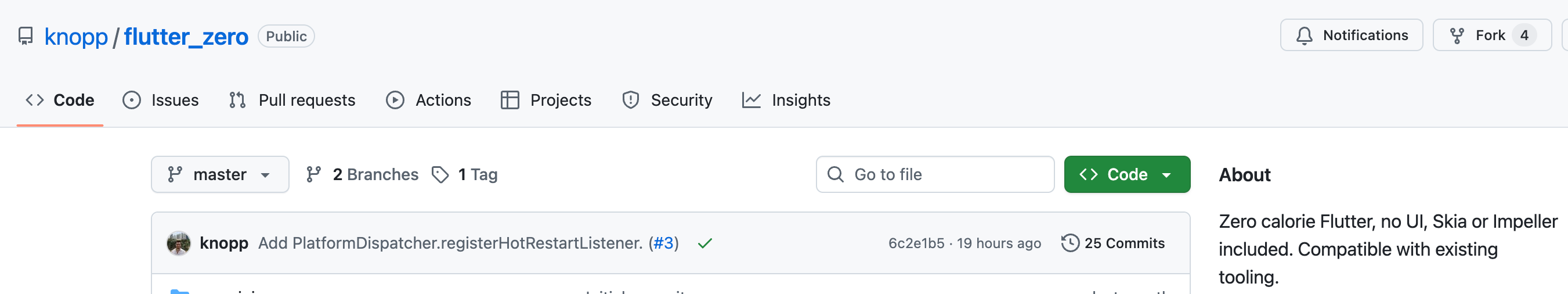The width and height of the screenshot is (1568, 294).
Task: Click the branches icon
Action: pyautogui.click(x=313, y=175)
